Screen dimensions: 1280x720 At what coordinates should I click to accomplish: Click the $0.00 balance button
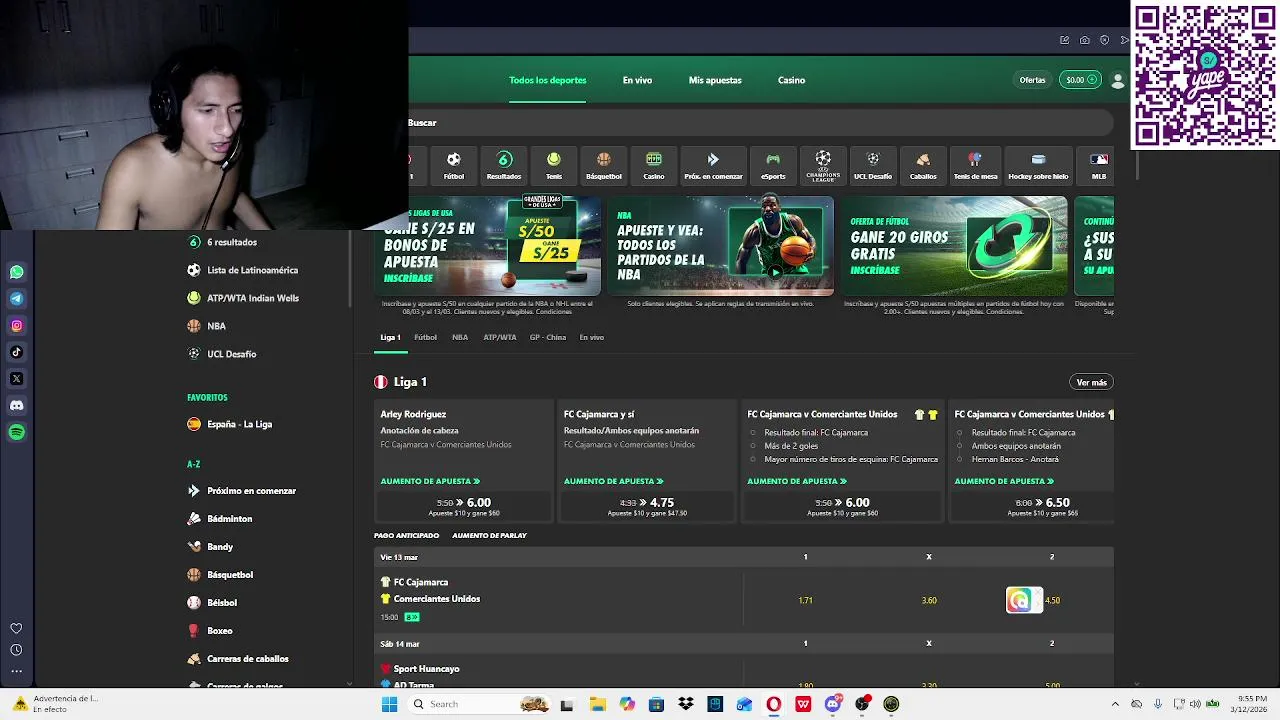(x=1080, y=80)
